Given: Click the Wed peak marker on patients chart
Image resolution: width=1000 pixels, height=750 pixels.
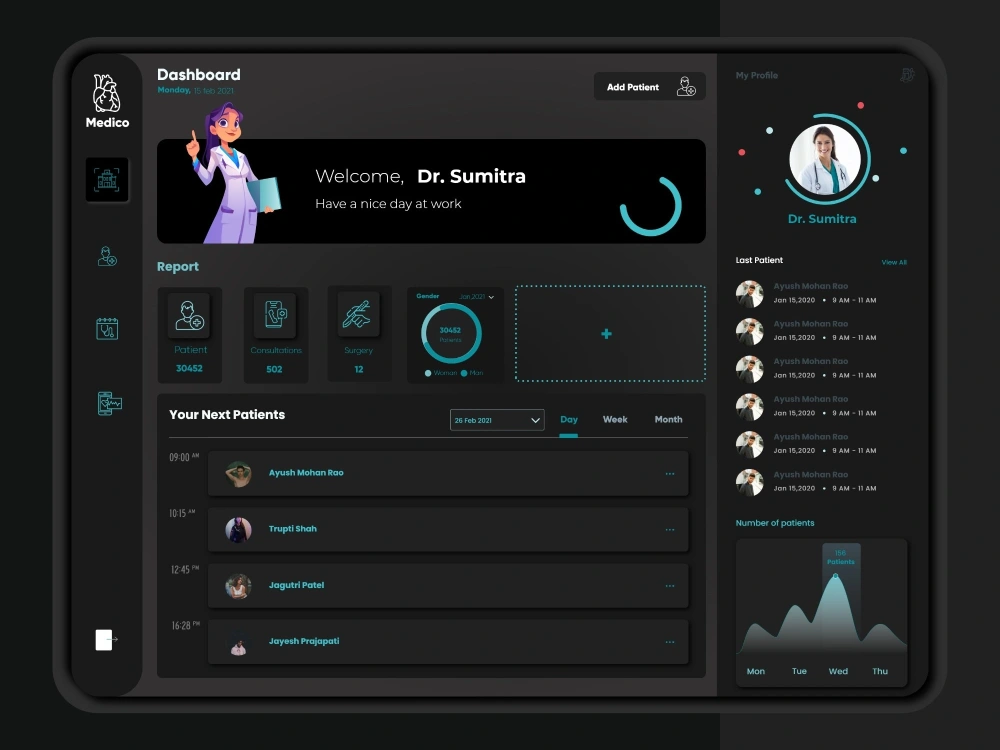Looking at the screenshot, I should (x=835, y=576).
